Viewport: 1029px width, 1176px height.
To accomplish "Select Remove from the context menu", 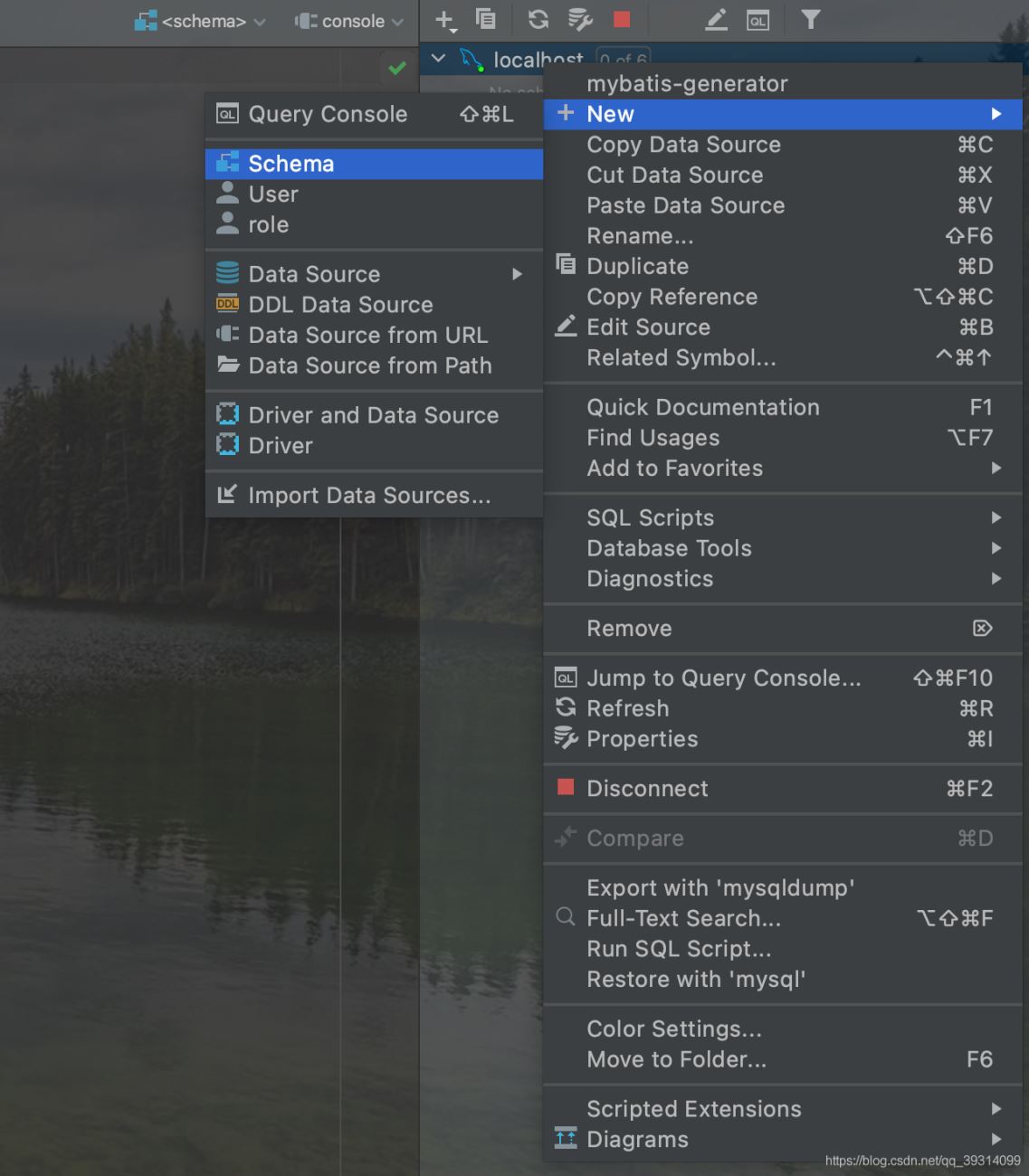I will (629, 629).
